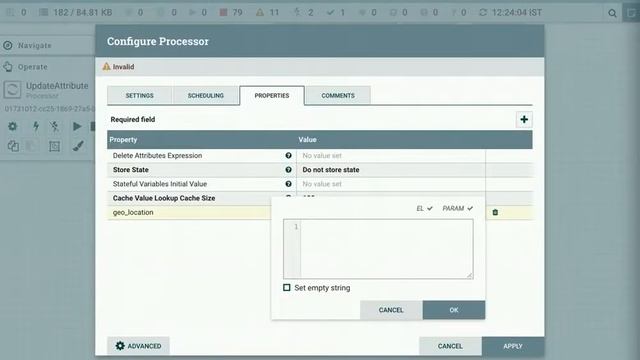Click the Operate hand icon
The width and height of the screenshot is (640, 360).
(x=8, y=67)
